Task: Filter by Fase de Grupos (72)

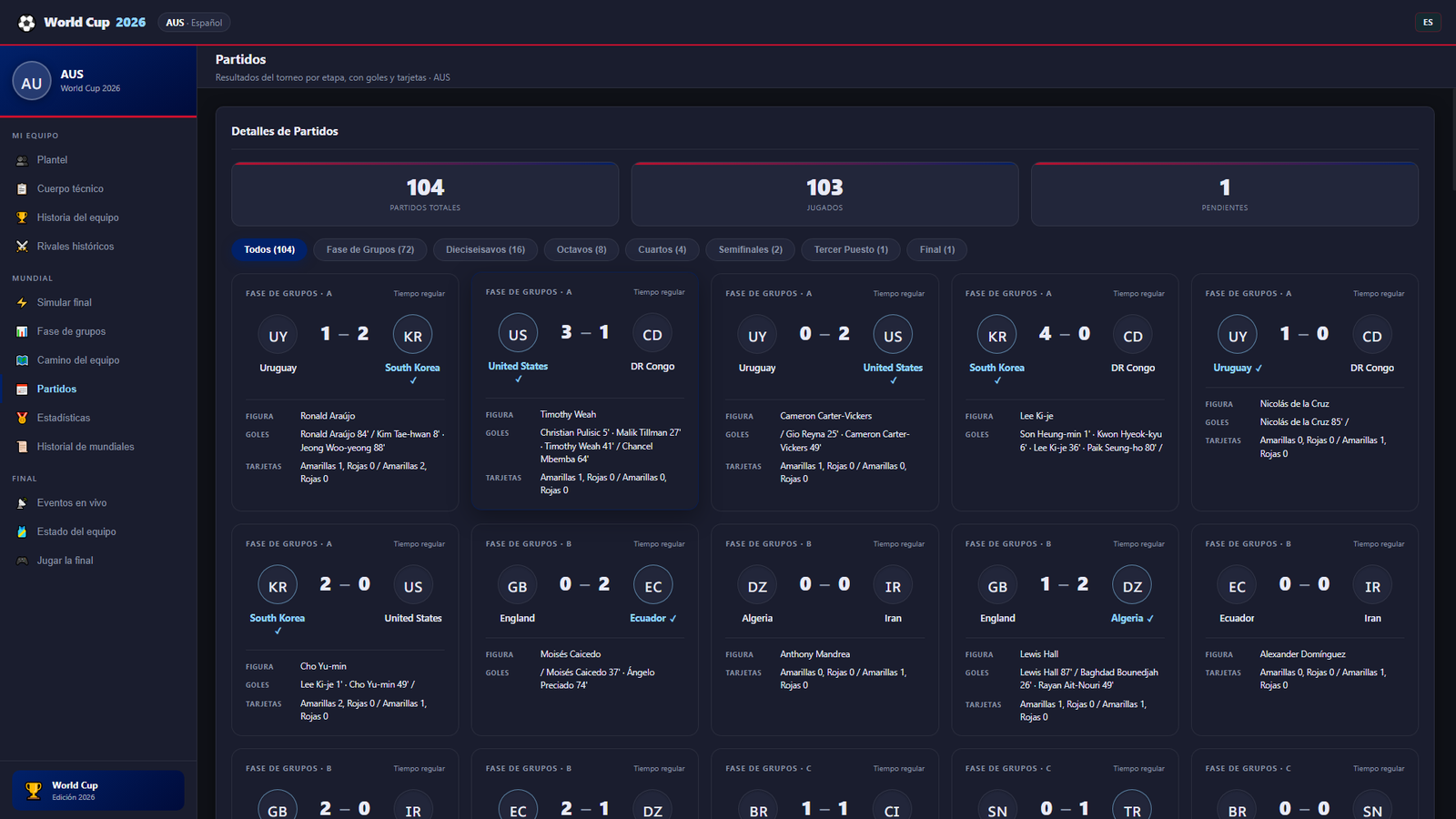Action: (370, 249)
